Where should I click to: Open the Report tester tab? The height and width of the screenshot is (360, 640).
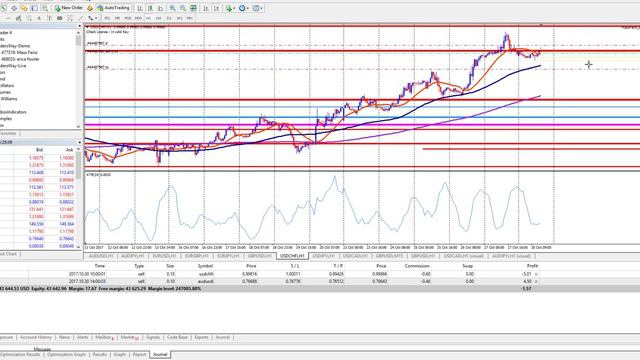(x=139, y=354)
